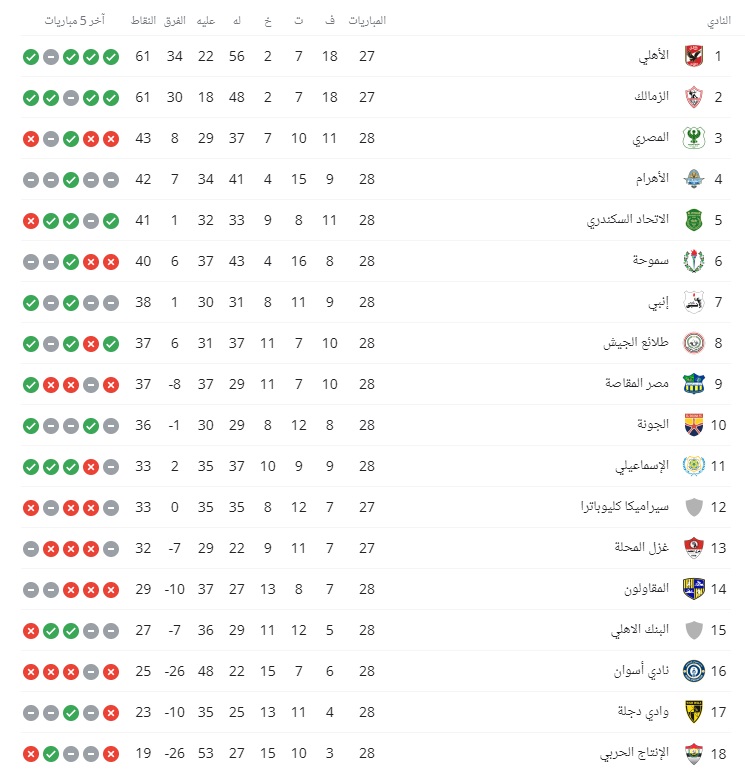Click the grey placeholder shield for Ceramica Cleopatra
Viewport: 745px width, 779px height.
click(693, 507)
